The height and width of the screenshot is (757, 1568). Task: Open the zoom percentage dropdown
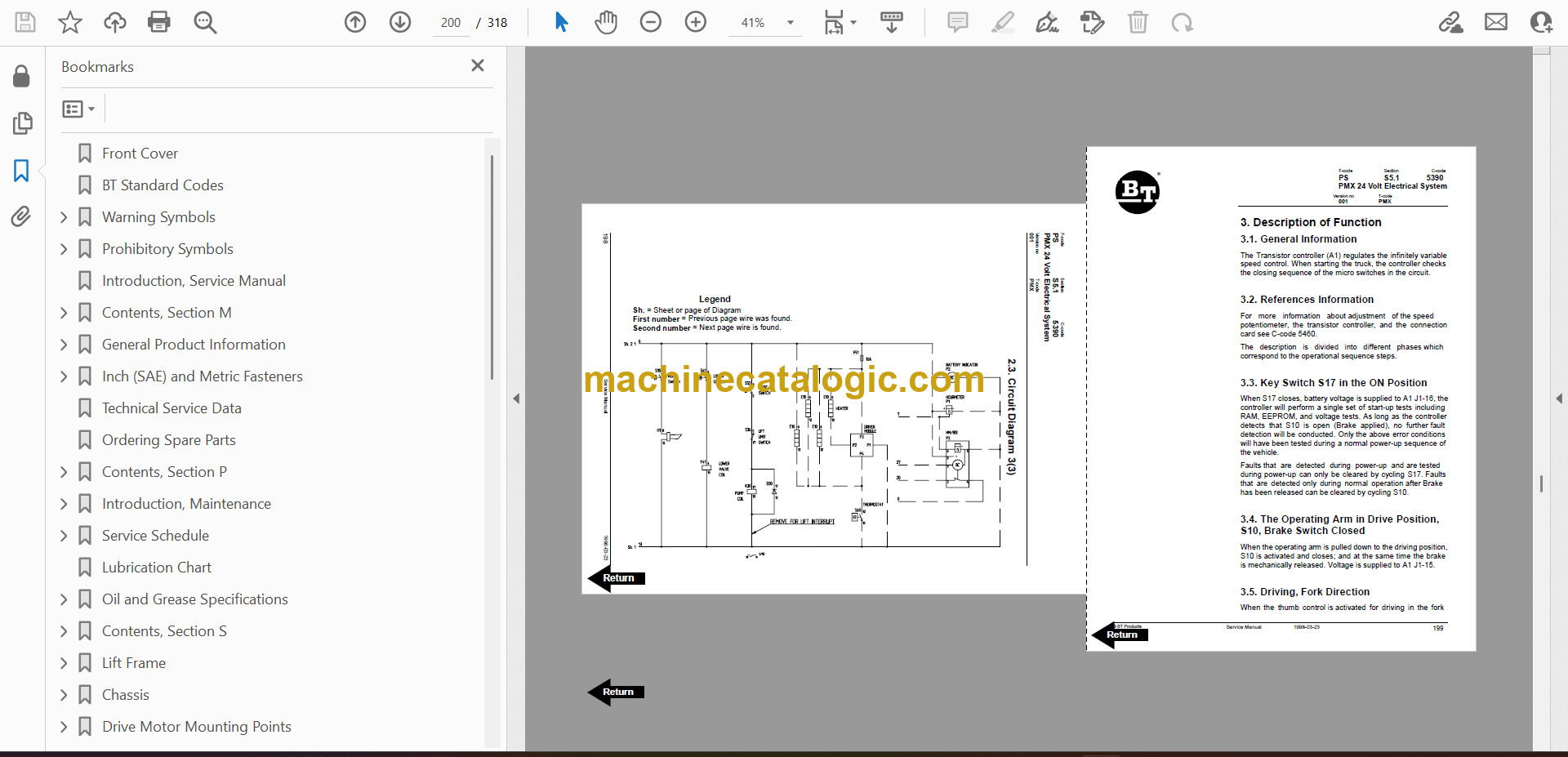(791, 23)
